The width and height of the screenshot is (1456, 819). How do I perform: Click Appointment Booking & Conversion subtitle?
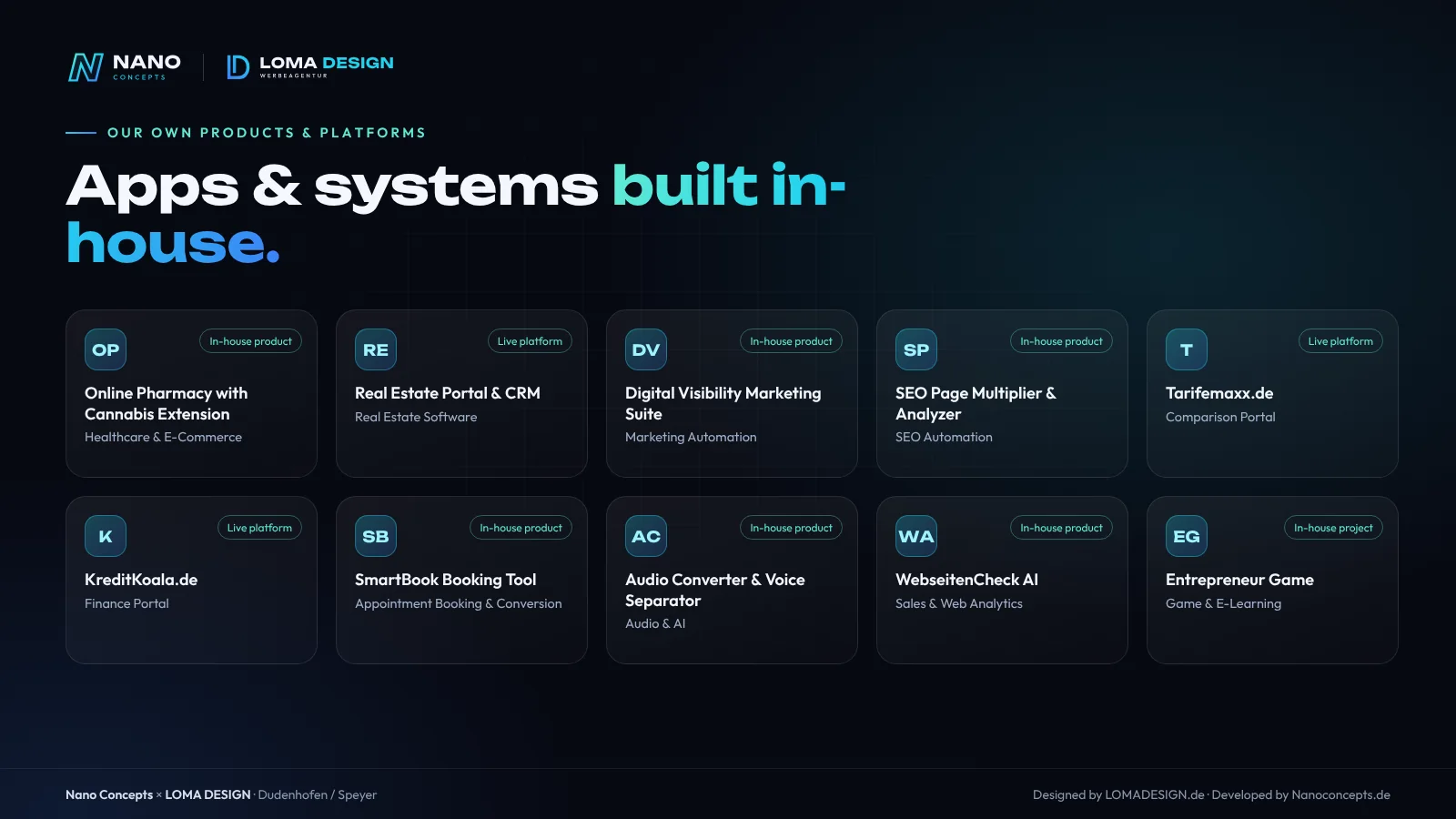(459, 603)
